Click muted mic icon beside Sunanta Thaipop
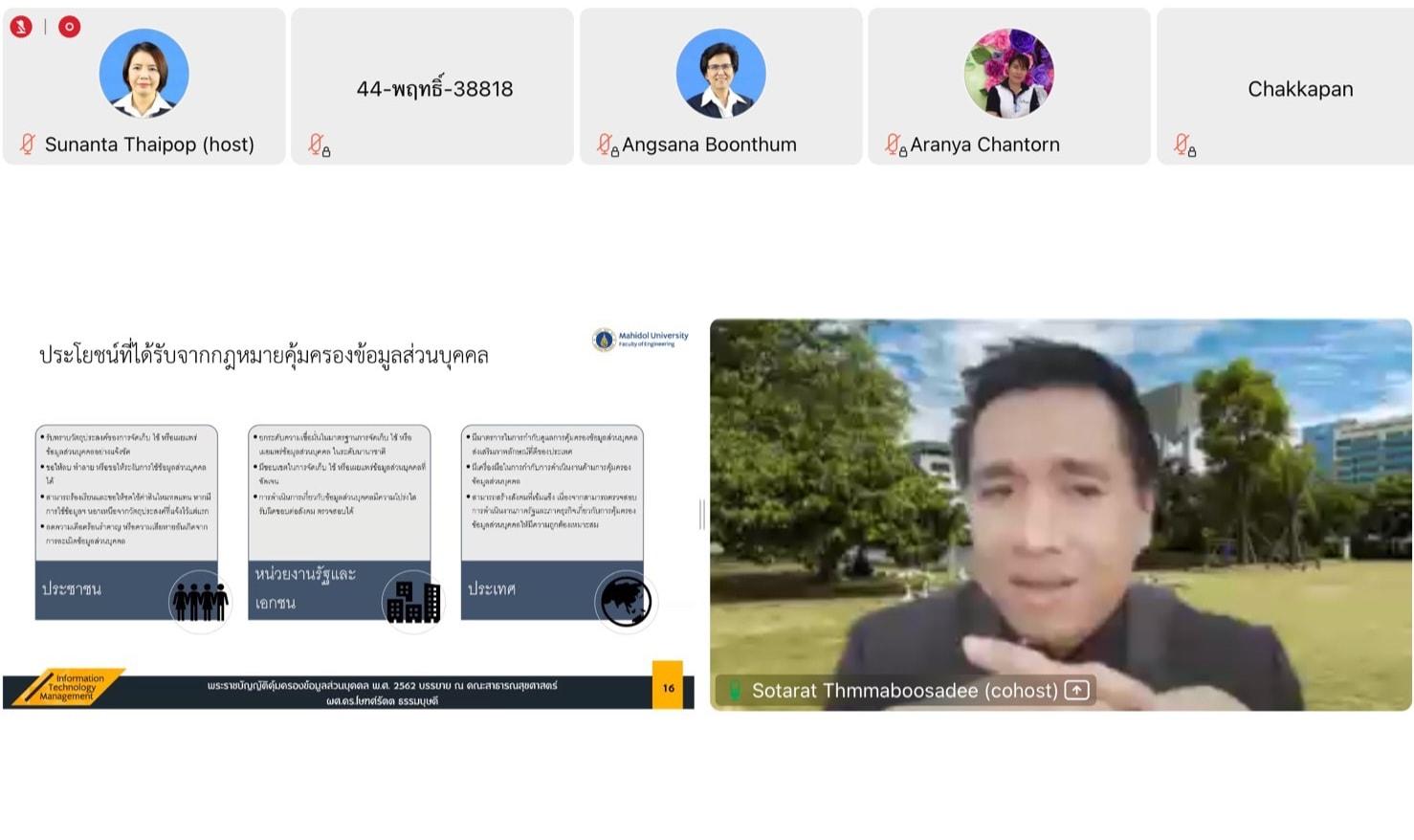Viewport: 1414px width, 840px height. pos(28,144)
